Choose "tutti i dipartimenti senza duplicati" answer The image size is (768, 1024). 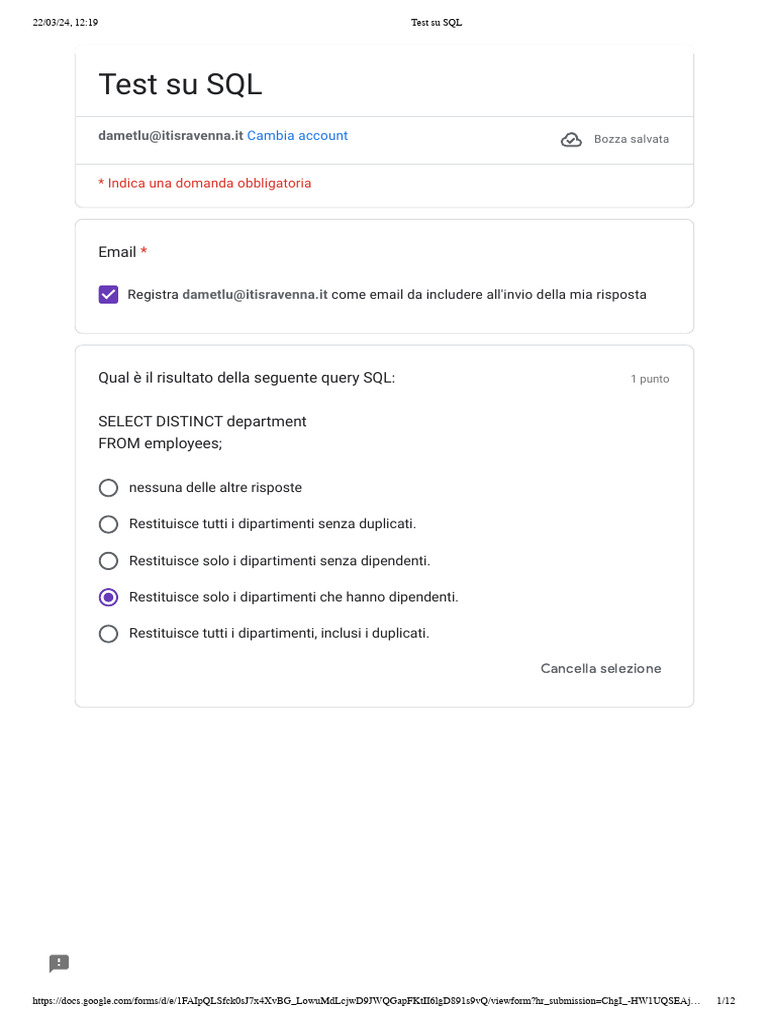109,524
